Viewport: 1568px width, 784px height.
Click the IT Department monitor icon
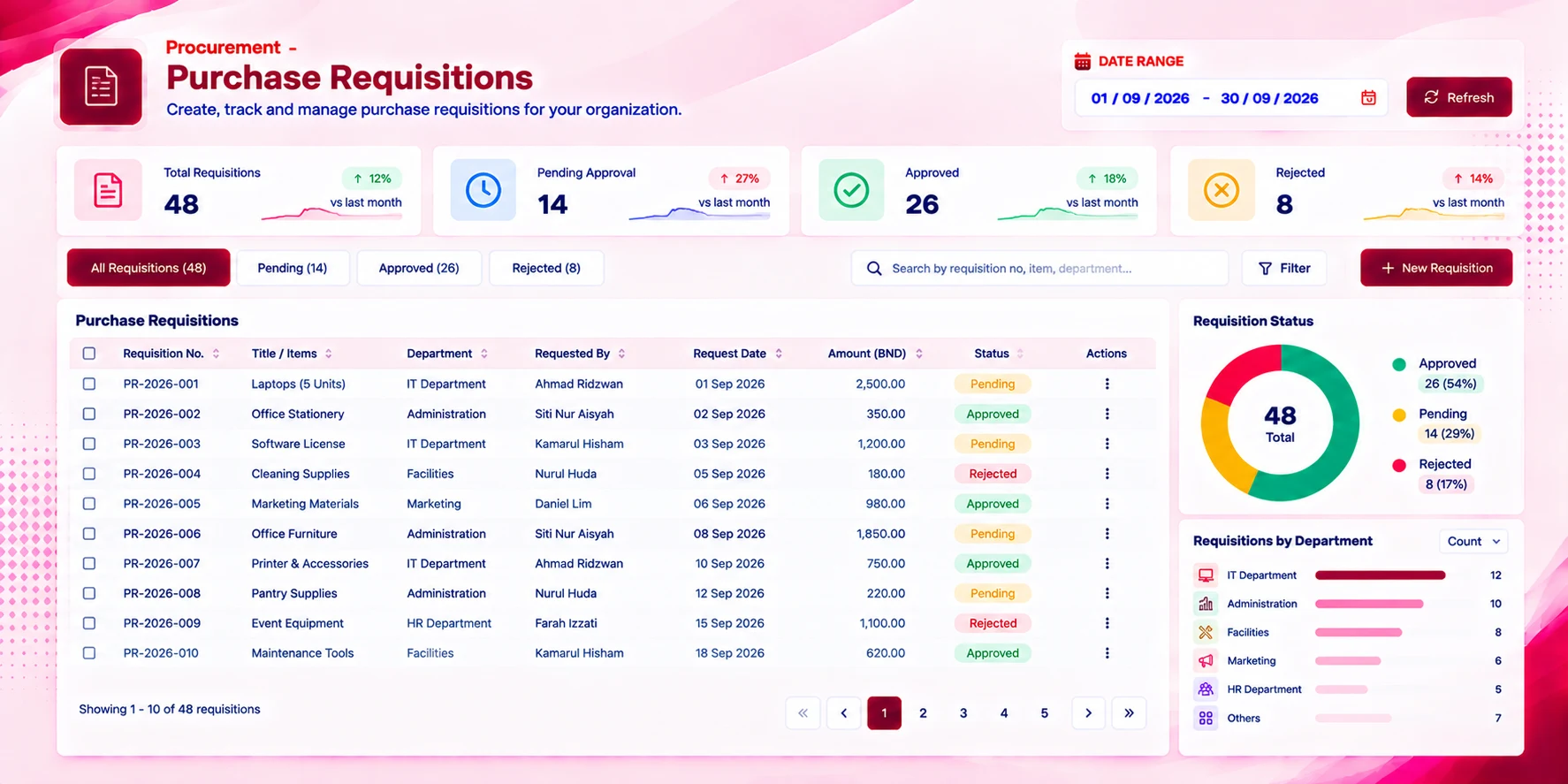pos(1206,575)
